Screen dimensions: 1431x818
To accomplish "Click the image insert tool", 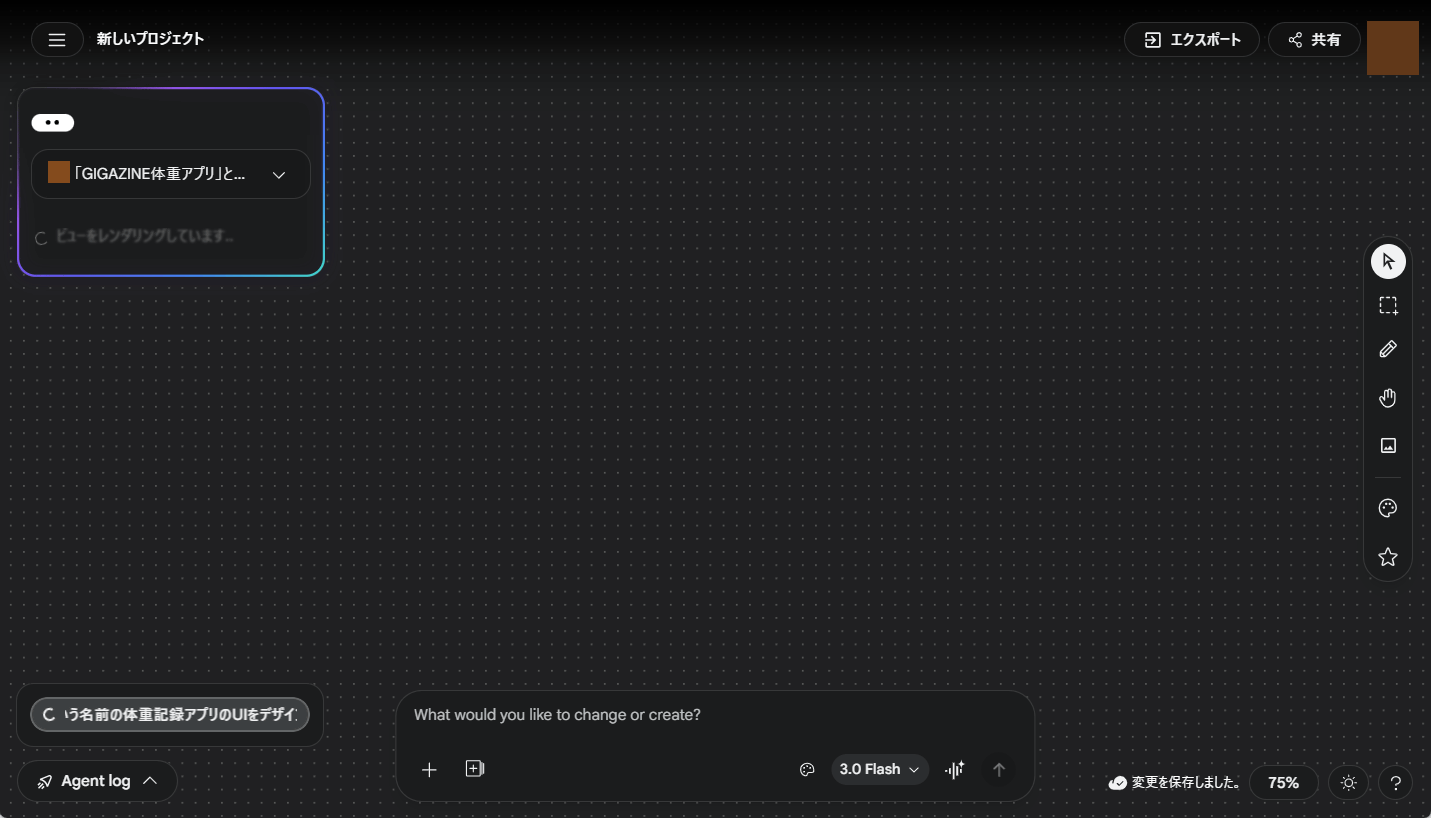I will point(1387,446).
